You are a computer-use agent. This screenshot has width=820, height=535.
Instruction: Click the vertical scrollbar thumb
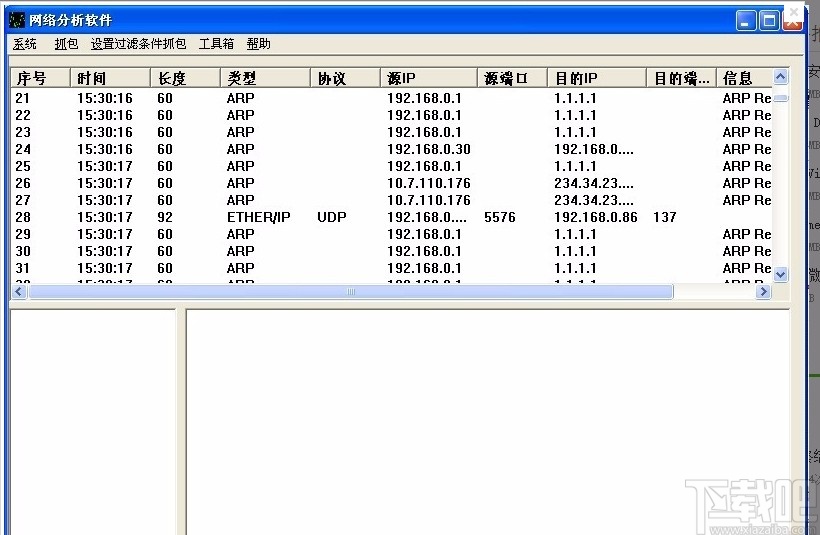point(781,98)
